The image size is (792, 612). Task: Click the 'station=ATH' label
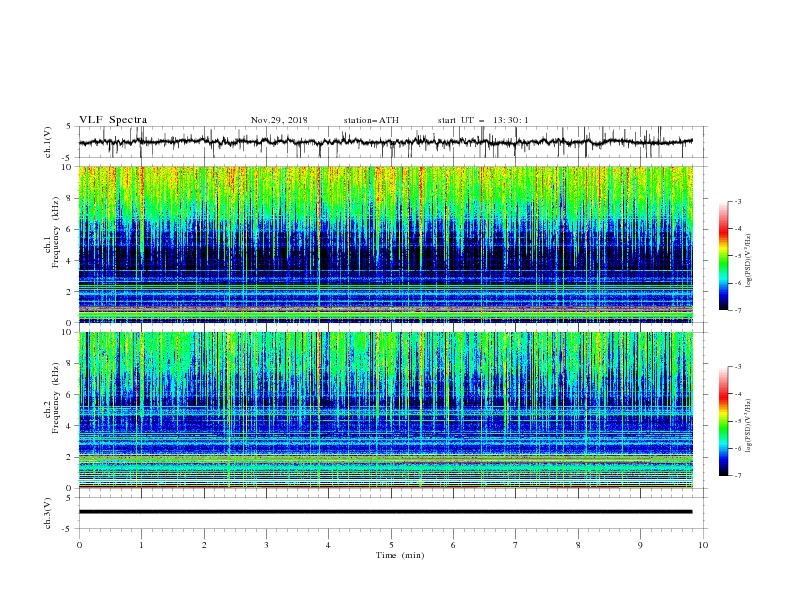pyautogui.click(x=371, y=120)
